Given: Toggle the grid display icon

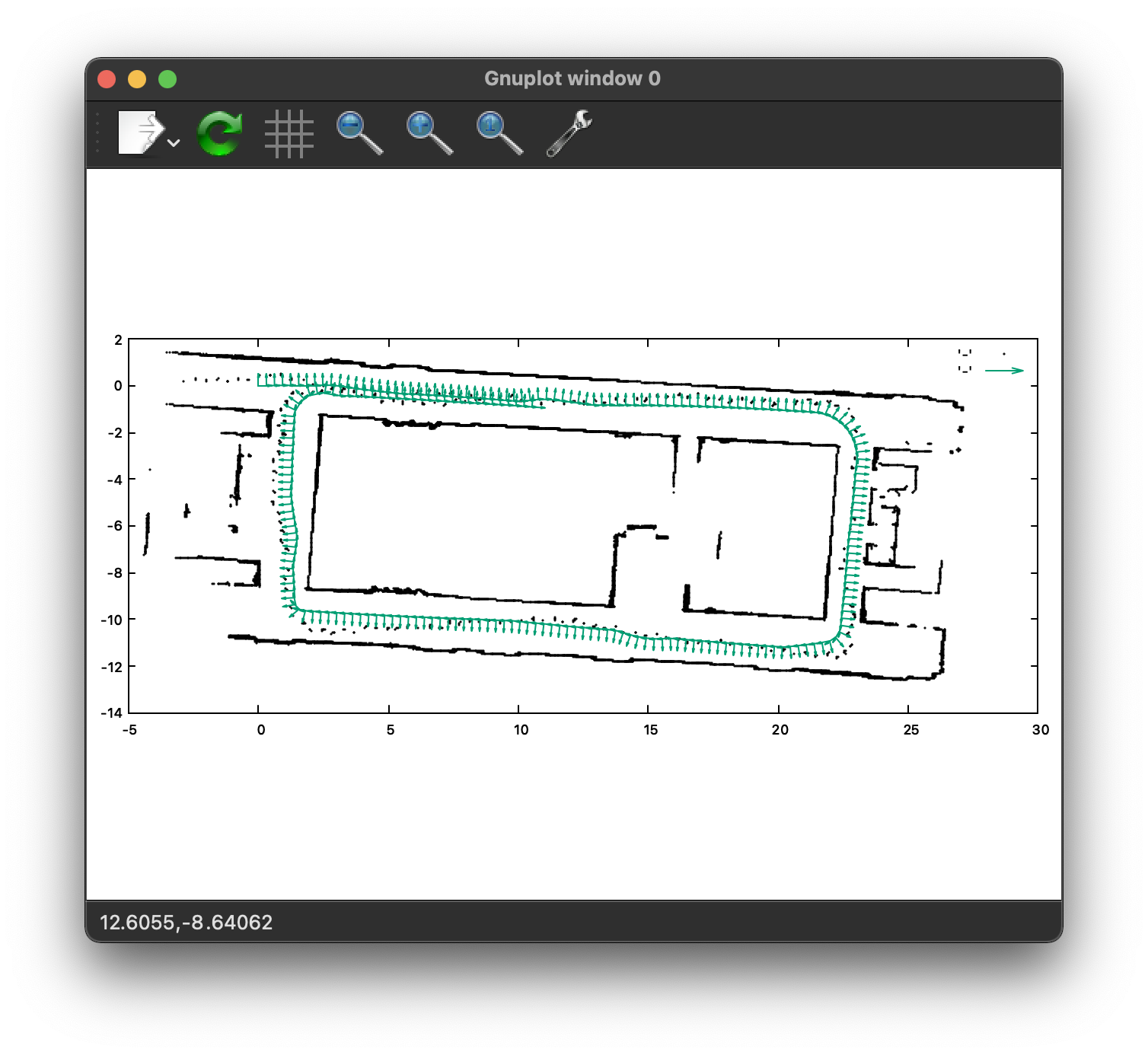Looking at the screenshot, I should click(x=289, y=134).
